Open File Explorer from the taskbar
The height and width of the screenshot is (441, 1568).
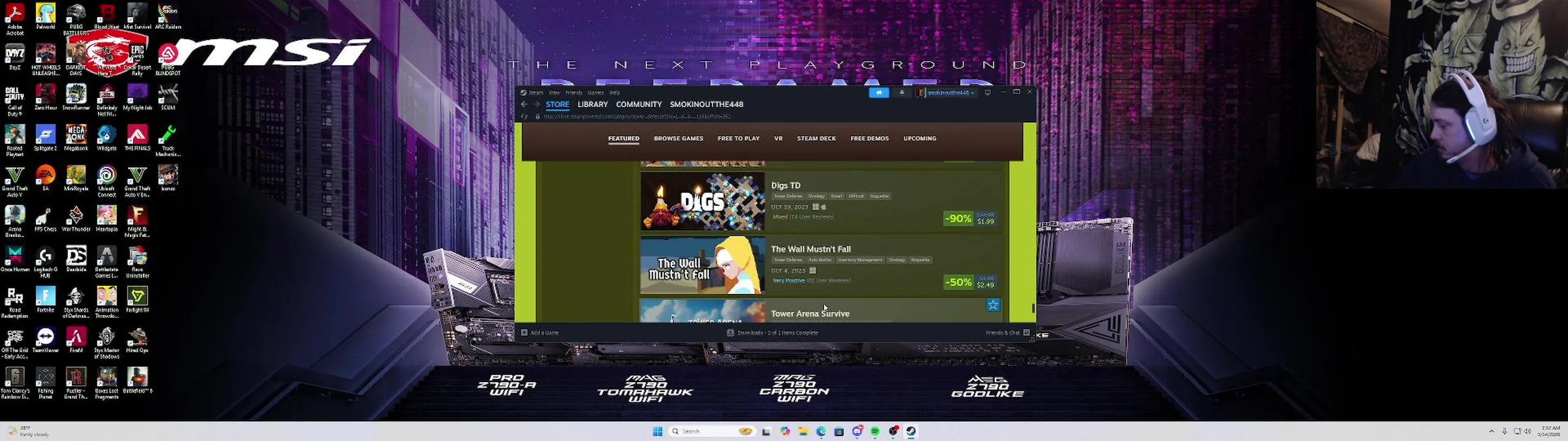(x=803, y=431)
